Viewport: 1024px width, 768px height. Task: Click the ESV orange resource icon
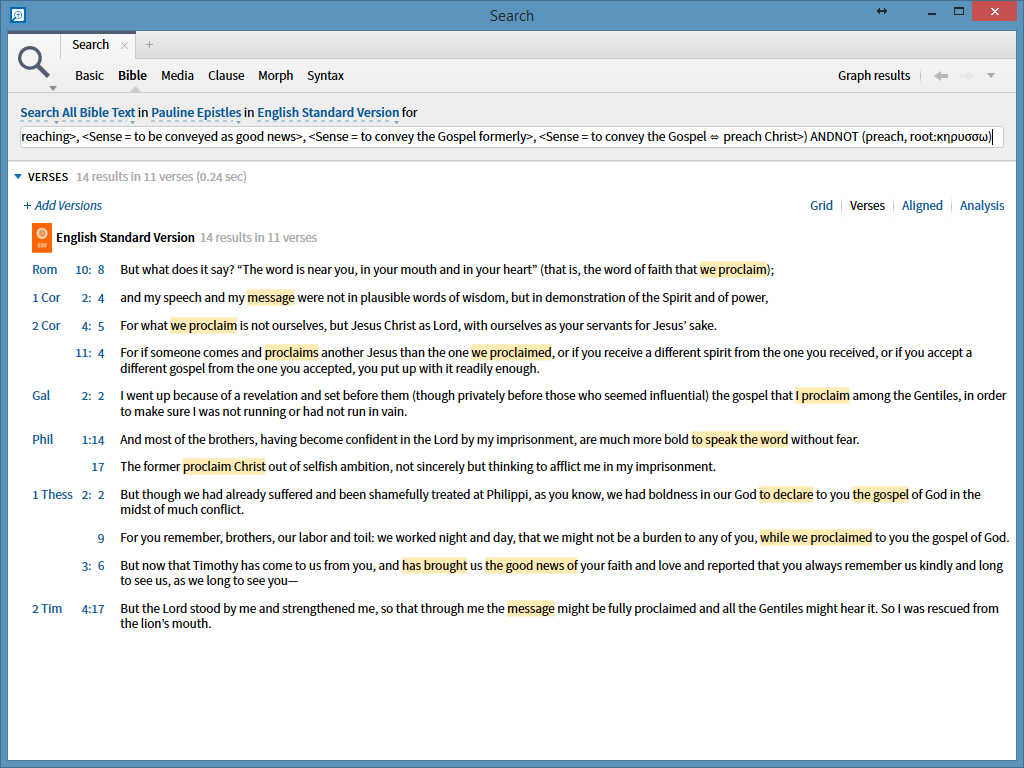coord(42,238)
